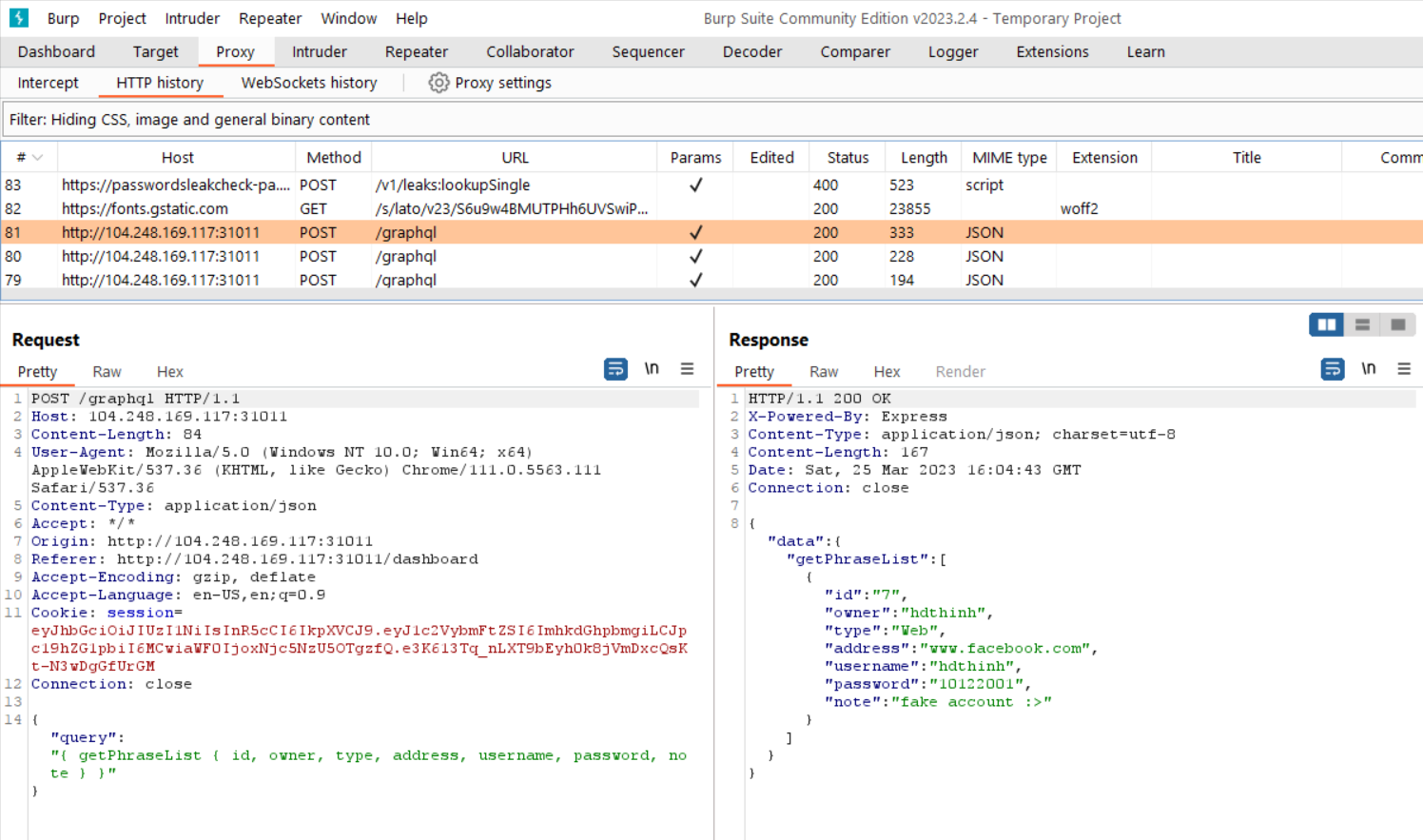Toggle word wrap icon in Response panel
Screen dimensions: 1423x840
coord(1333,369)
